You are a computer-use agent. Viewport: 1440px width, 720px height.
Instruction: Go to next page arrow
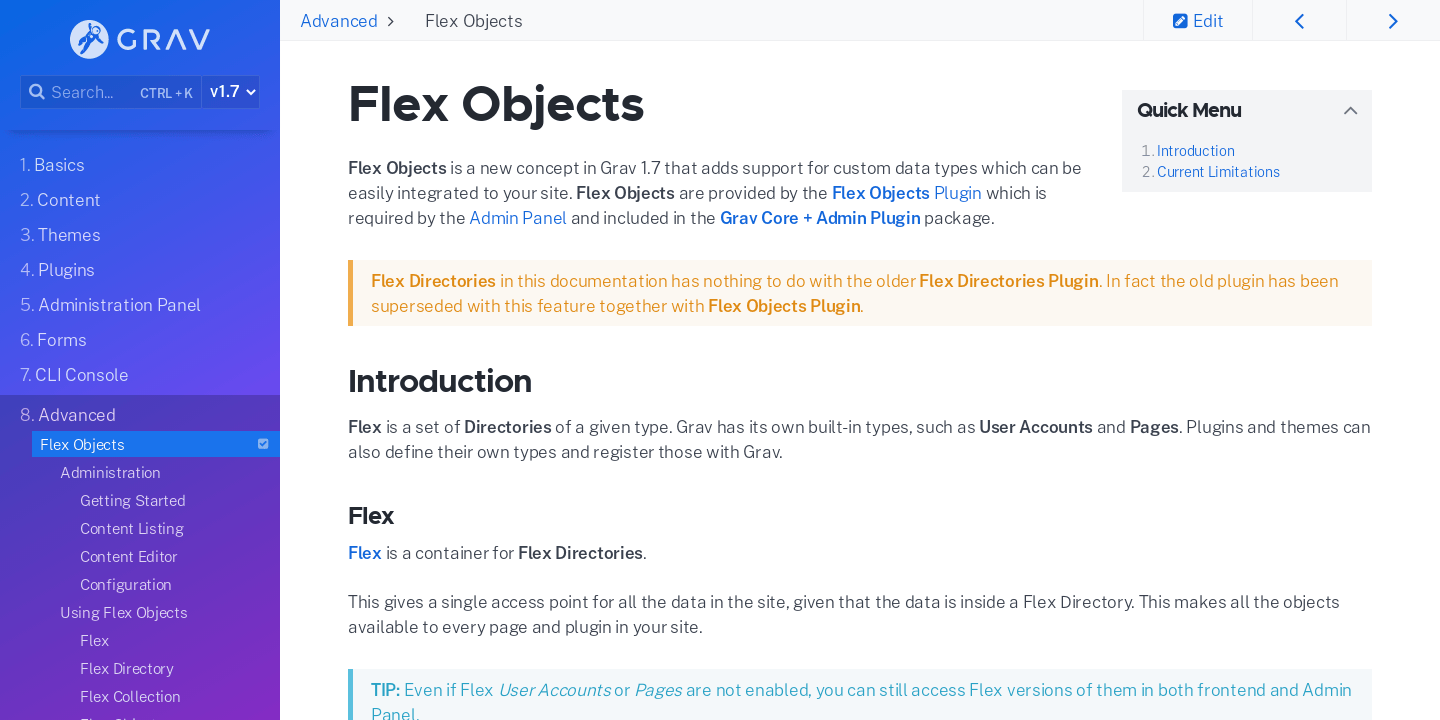click(x=1393, y=21)
